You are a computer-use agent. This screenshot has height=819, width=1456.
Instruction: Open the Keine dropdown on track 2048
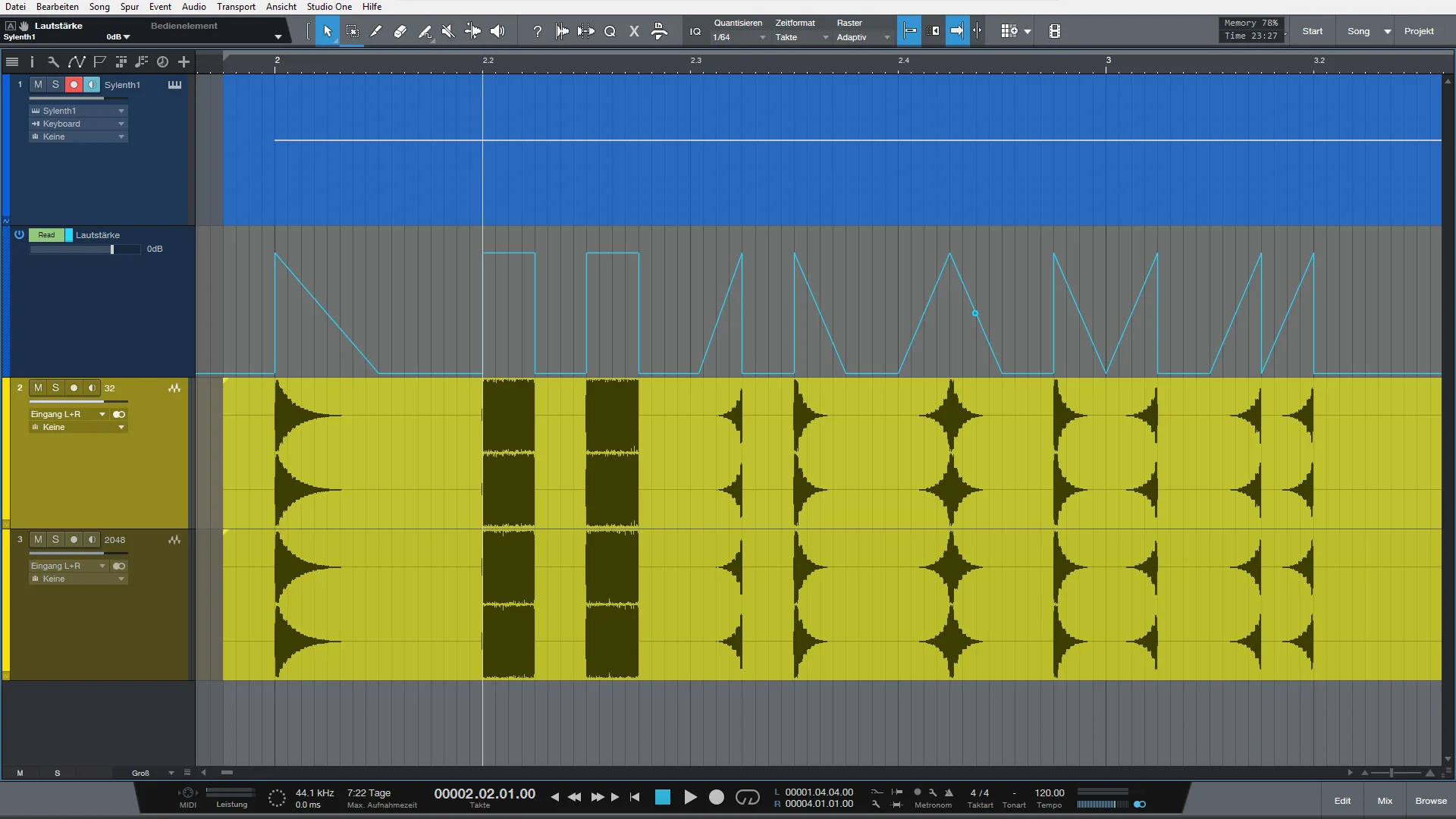[x=78, y=579]
